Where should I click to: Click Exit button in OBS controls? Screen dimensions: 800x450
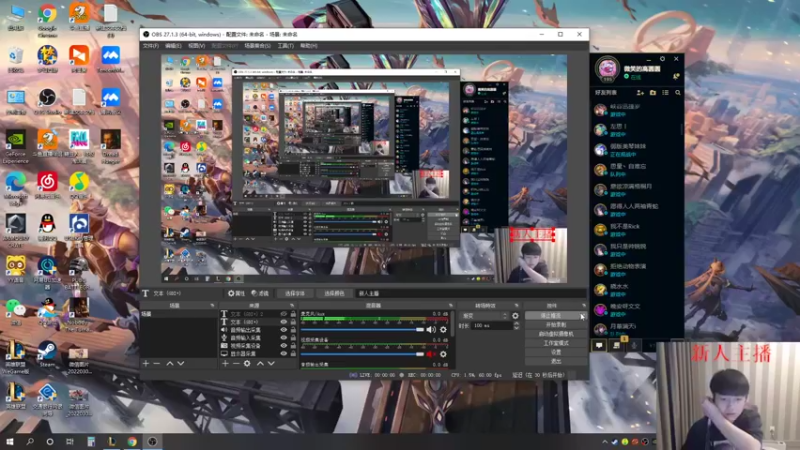point(556,361)
